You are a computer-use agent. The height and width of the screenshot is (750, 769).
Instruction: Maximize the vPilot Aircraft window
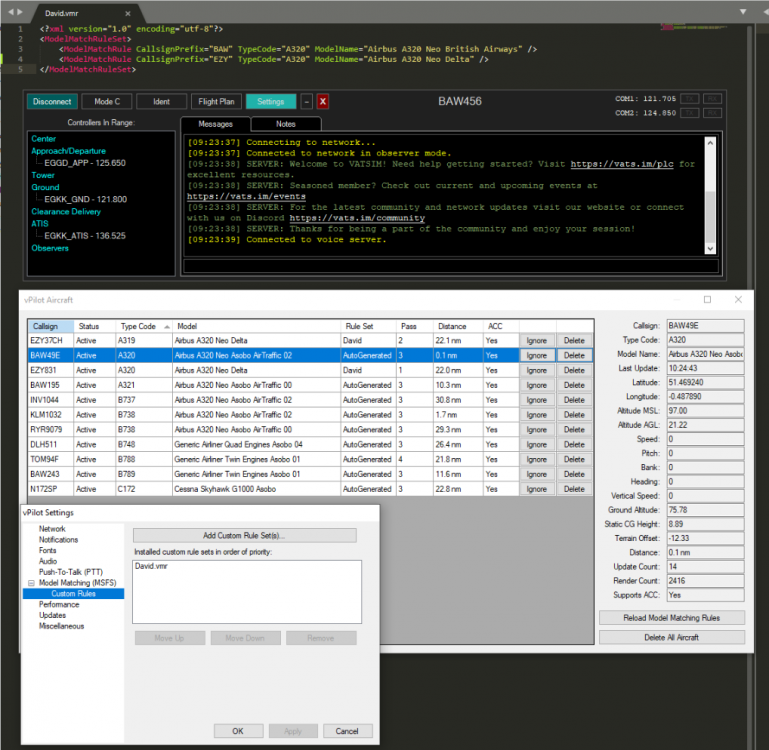pyautogui.click(x=707, y=299)
